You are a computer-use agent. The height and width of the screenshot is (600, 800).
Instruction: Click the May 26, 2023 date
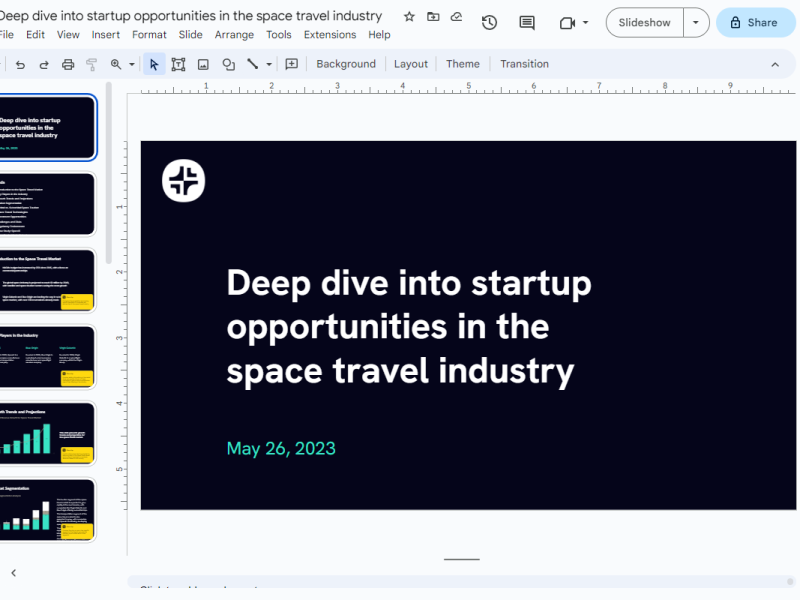click(x=281, y=448)
